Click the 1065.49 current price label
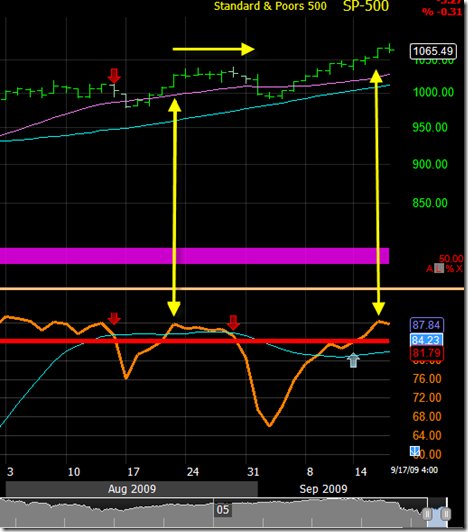This screenshot has width=468, height=532. pyautogui.click(x=433, y=51)
